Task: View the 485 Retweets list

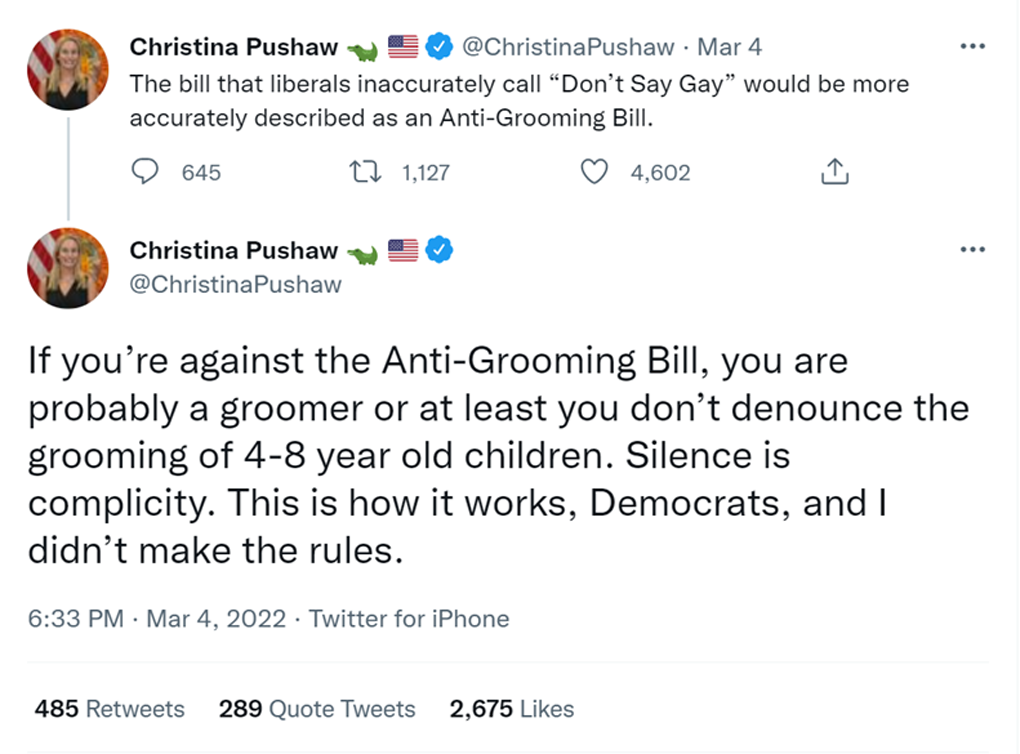Action: pos(110,709)
